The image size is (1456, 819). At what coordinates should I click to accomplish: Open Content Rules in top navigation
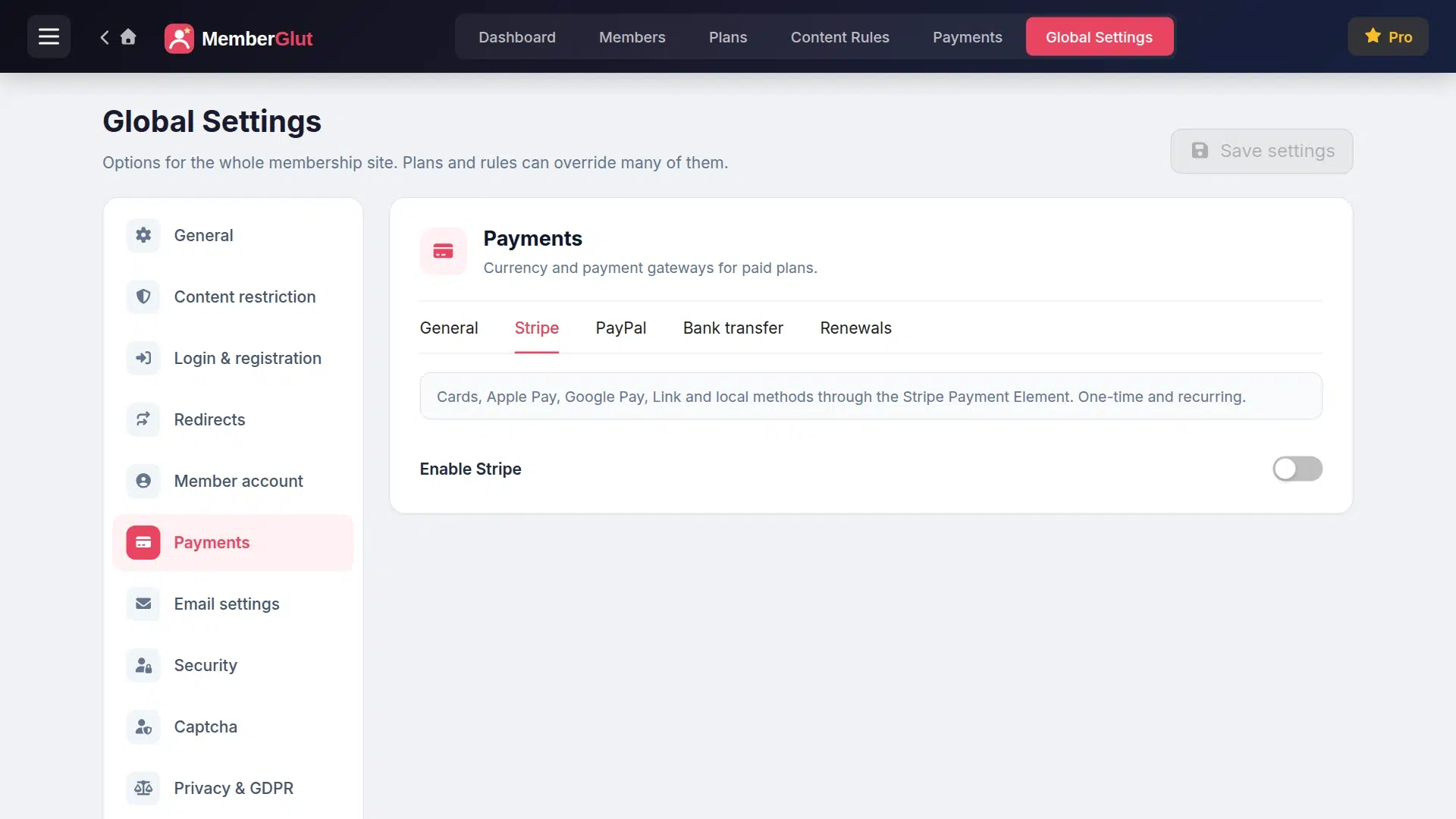point(839,37)
